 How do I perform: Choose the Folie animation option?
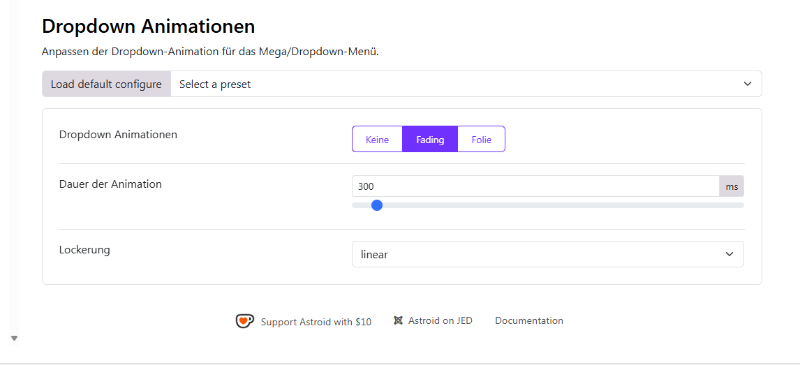pyautogui.click(x=481, y=139)
